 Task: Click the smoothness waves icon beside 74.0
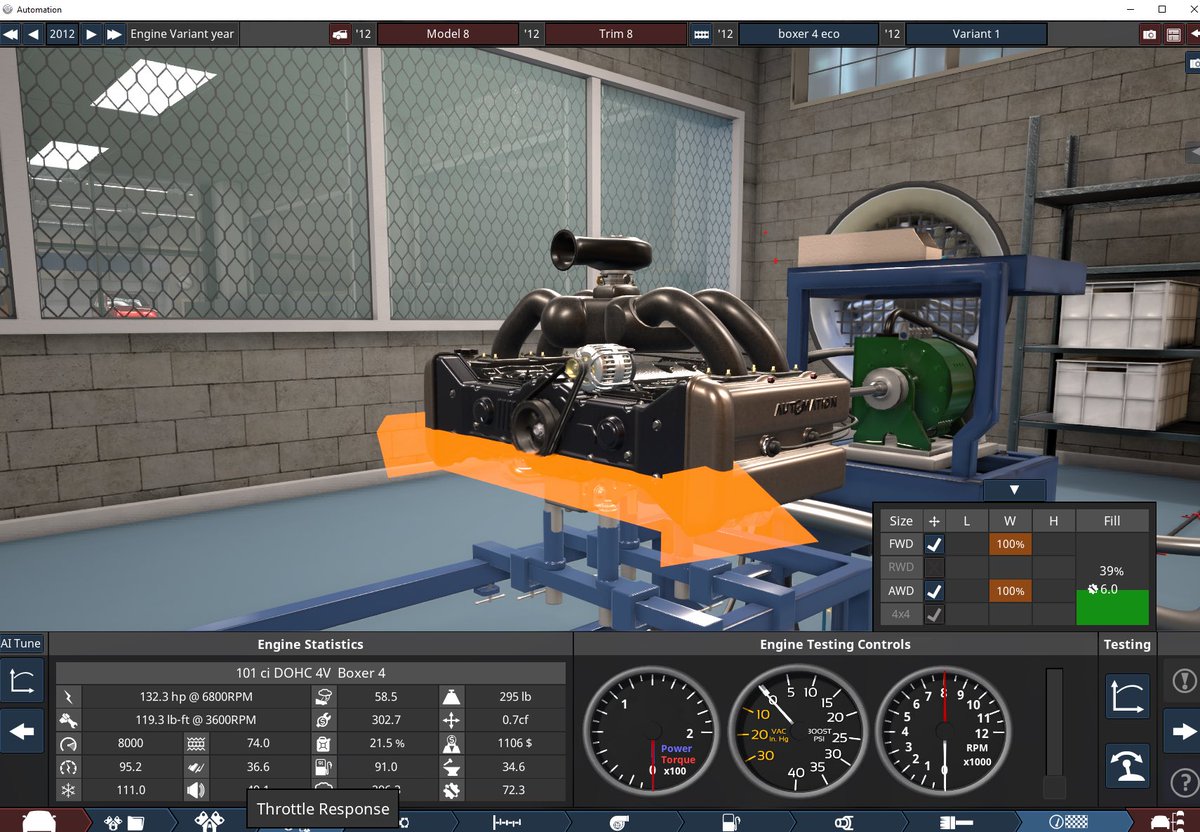click(196, 744)
